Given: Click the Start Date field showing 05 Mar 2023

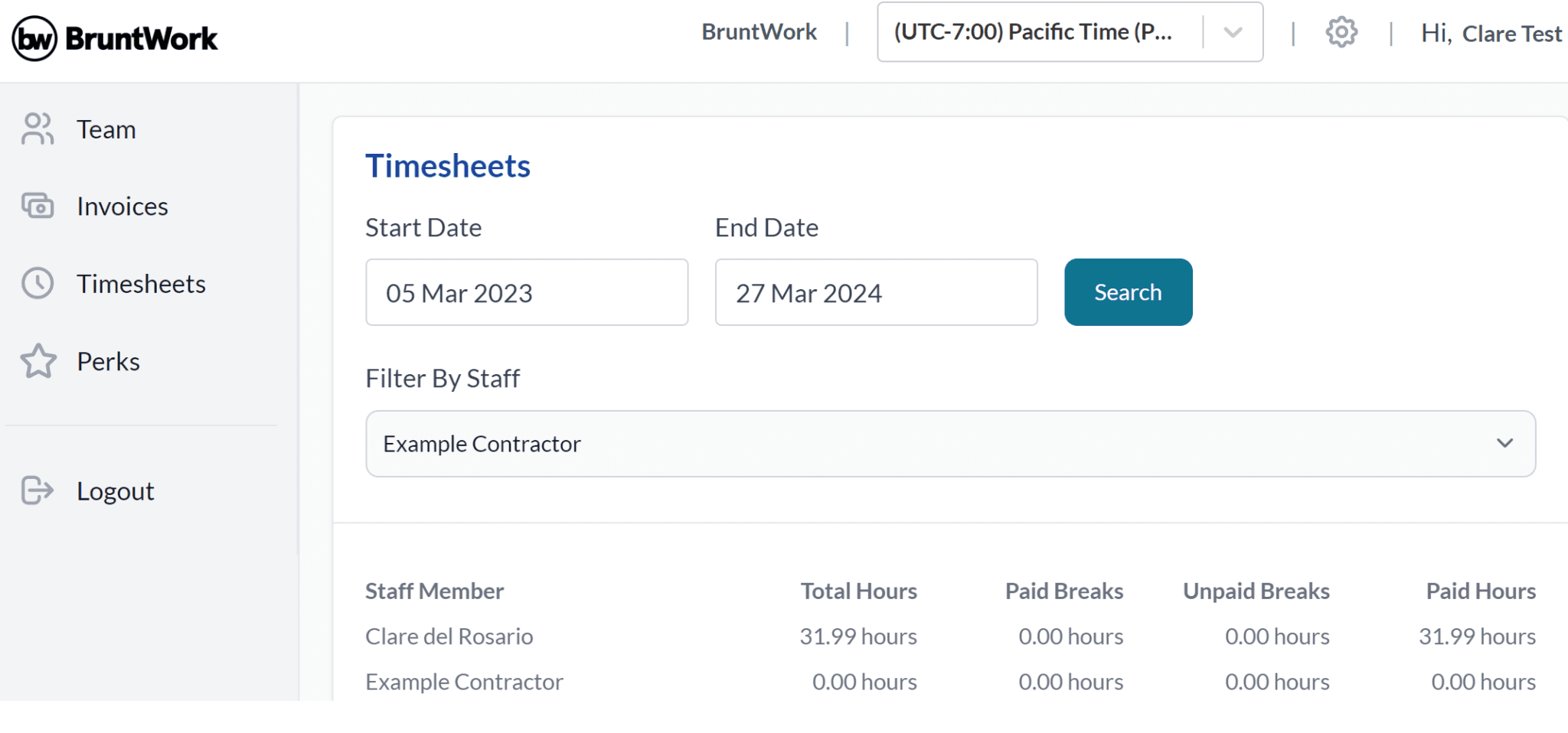Looking at the screenshot, I should click(x=527, y=292).
